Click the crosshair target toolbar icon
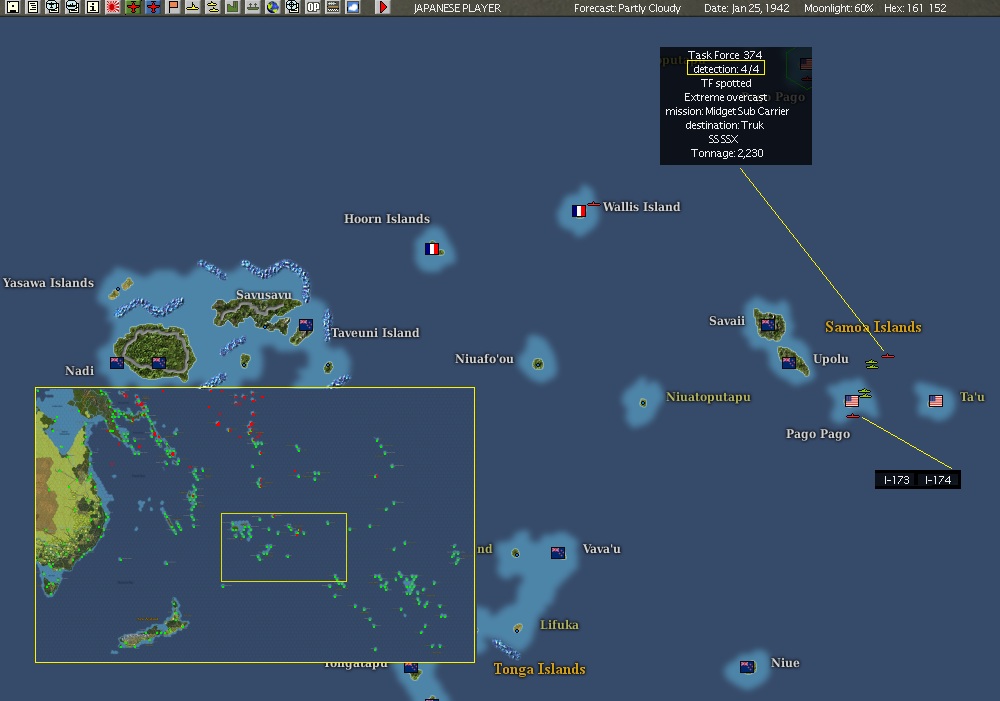 click(x=293, y=7)
